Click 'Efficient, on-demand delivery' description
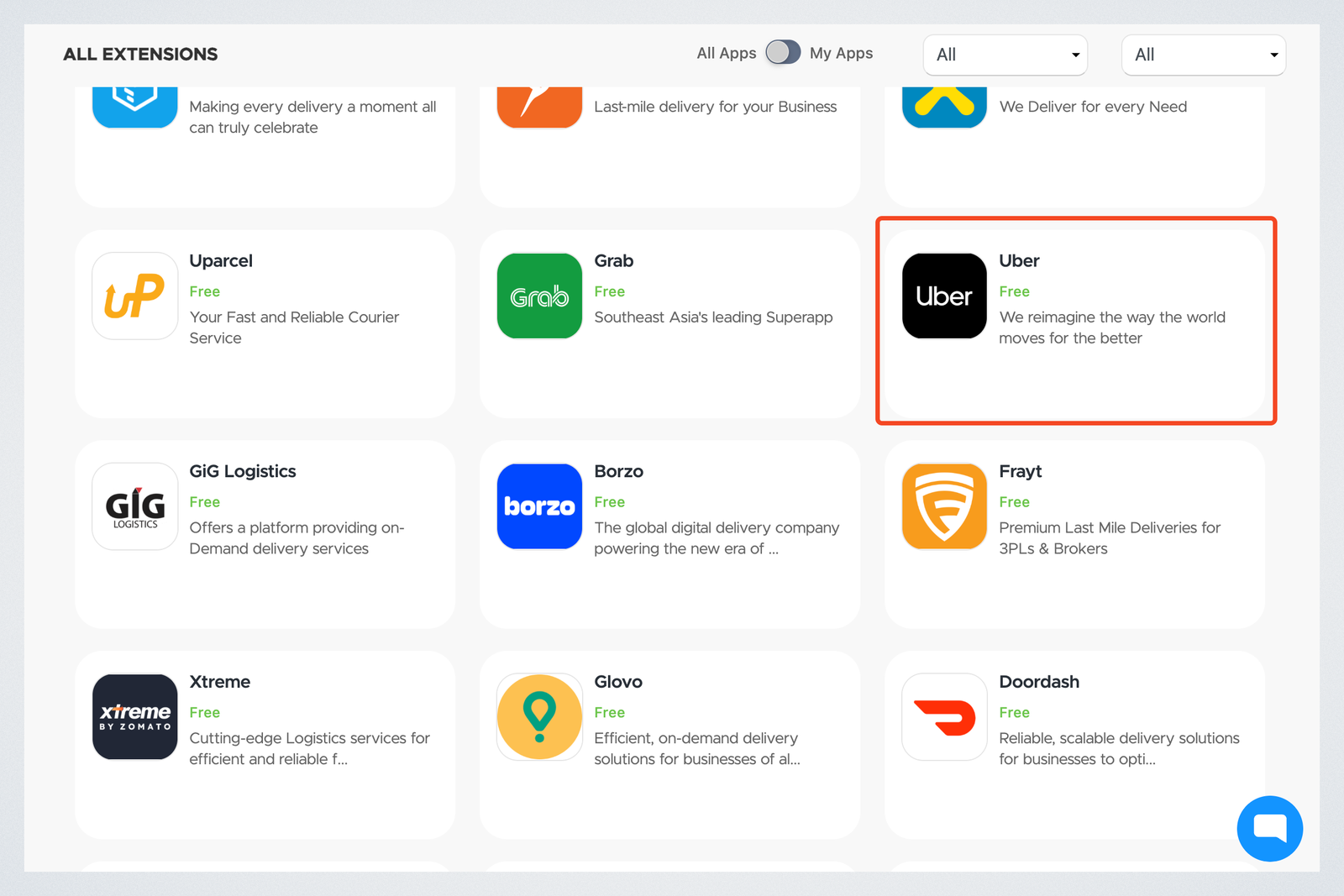This screenshot has height=896, width=1344. pos(697,748)
